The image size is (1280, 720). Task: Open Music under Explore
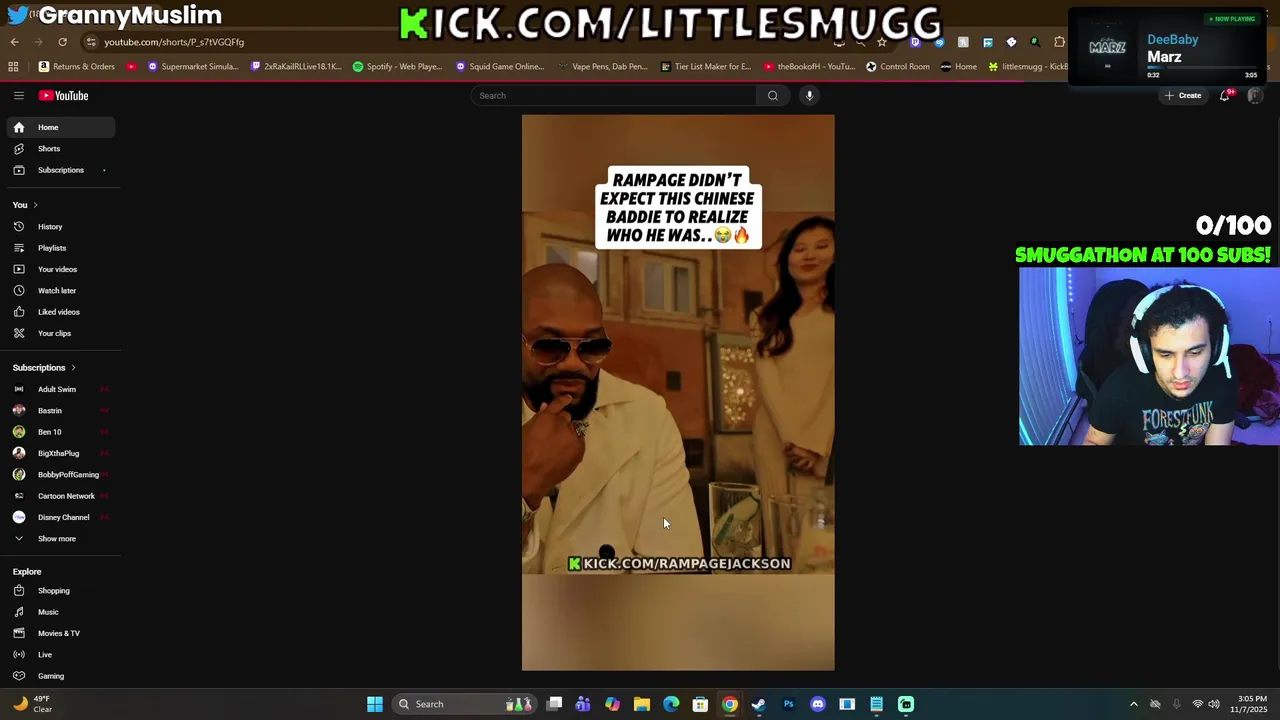[x=60, y=612]
